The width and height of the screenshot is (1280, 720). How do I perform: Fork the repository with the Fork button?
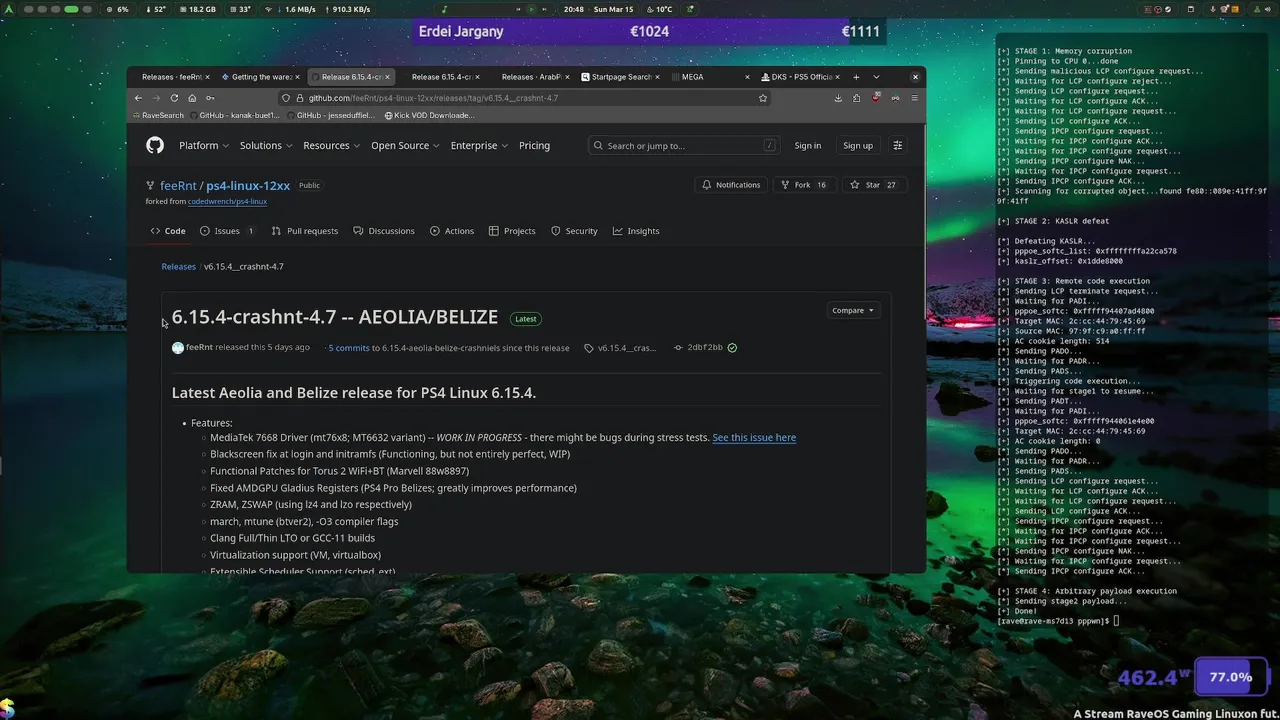(804, 185)
